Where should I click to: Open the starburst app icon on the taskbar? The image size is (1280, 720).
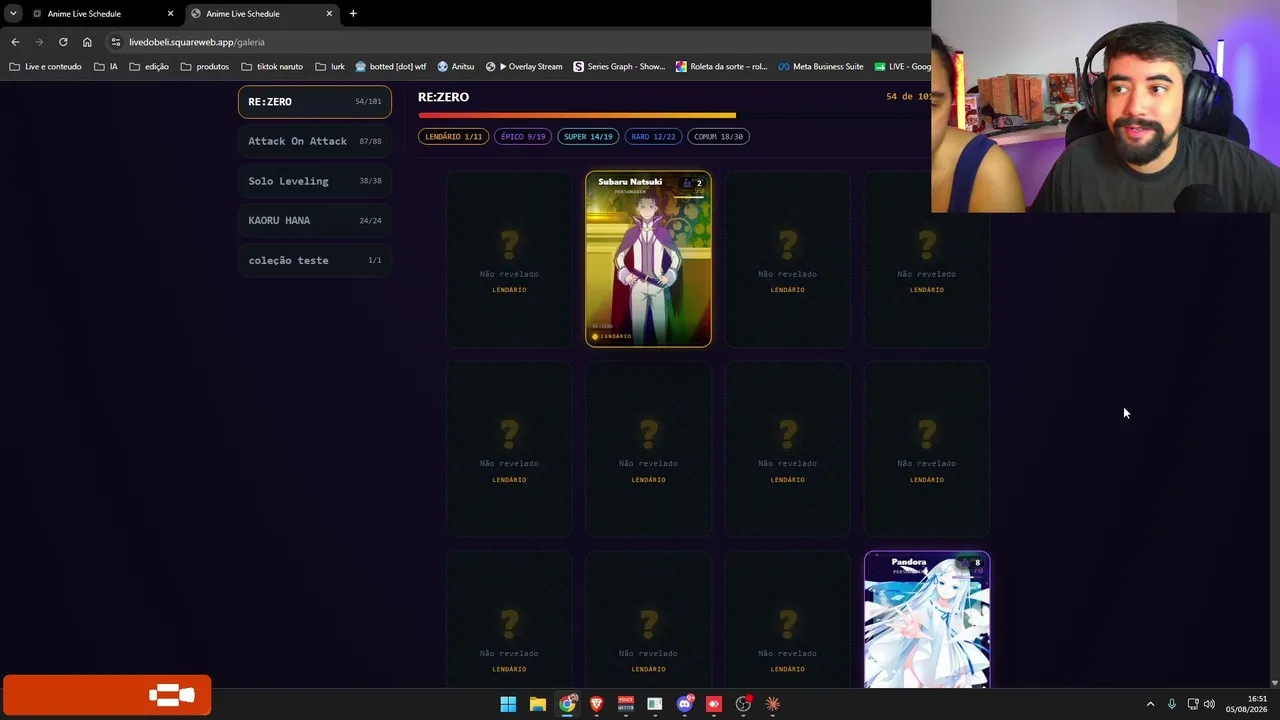tap(772, 704)
